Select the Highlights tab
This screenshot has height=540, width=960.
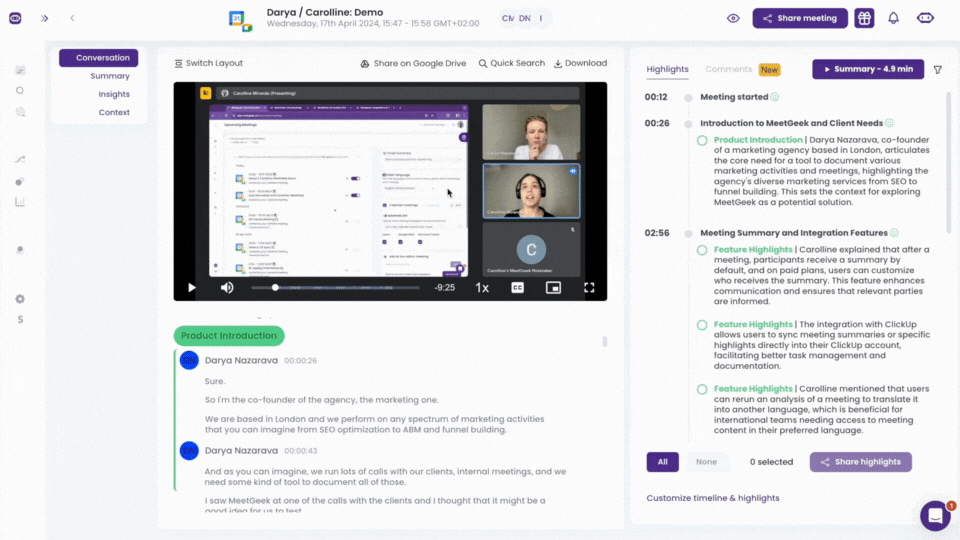667,69
